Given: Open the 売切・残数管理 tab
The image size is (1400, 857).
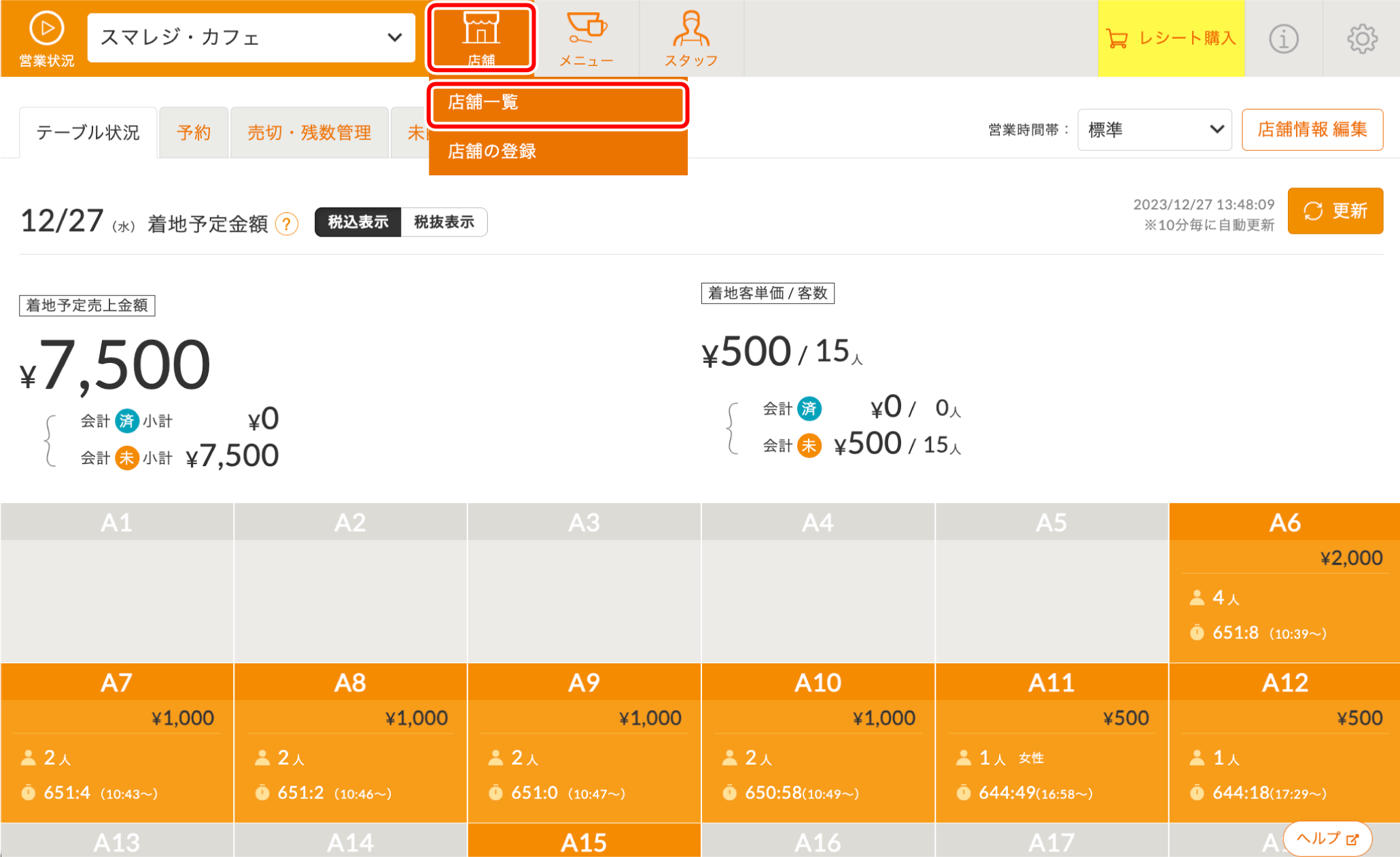Looking at the screenshot, I should (x=309, y=133).
